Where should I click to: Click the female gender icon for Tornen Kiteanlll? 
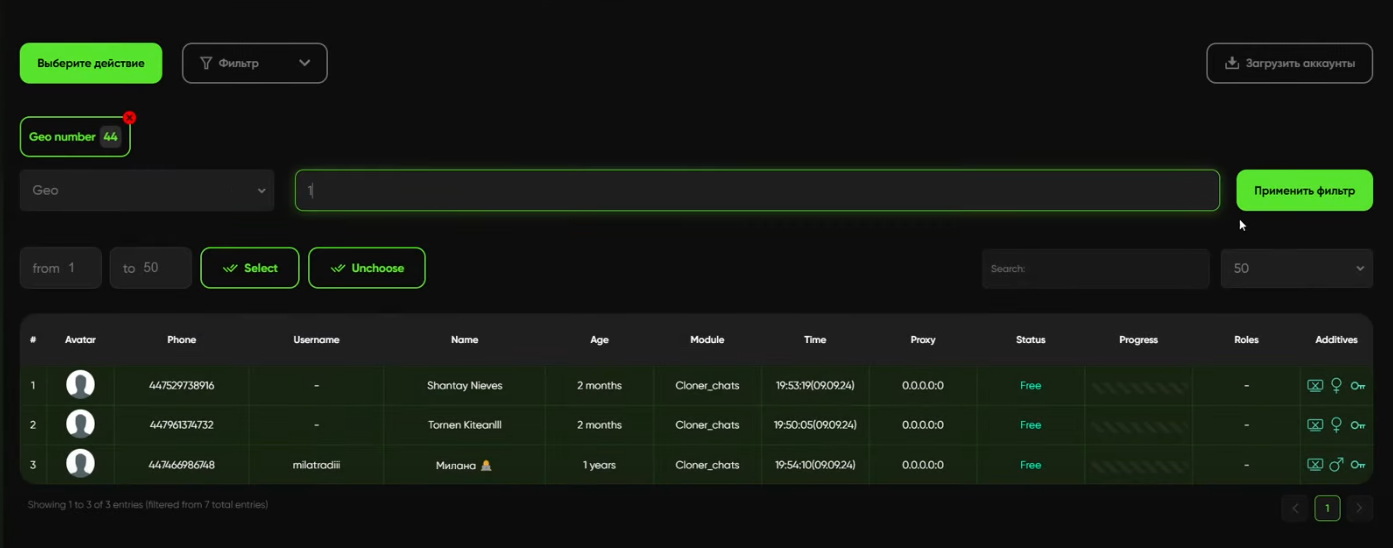1336,425
